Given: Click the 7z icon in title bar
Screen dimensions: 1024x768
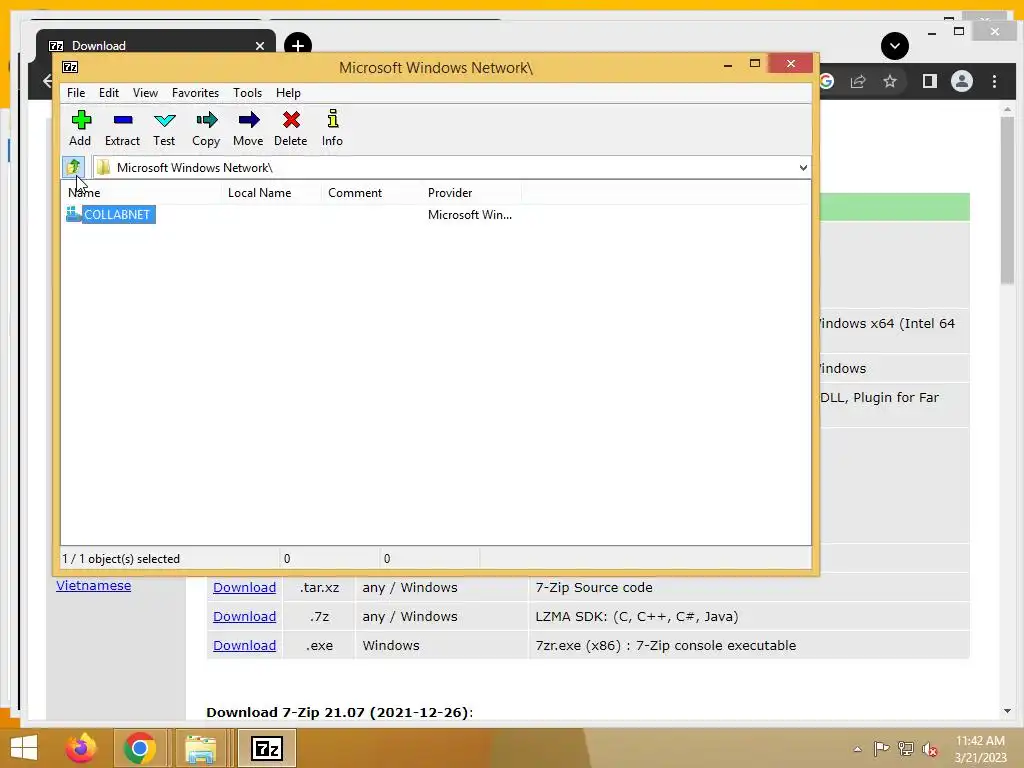Looking at the screenshot, I should point(70,67).
